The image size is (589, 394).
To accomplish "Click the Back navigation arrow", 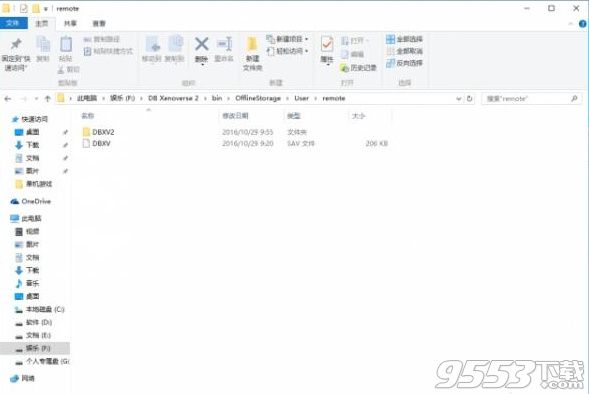I will tap(8, 99).
